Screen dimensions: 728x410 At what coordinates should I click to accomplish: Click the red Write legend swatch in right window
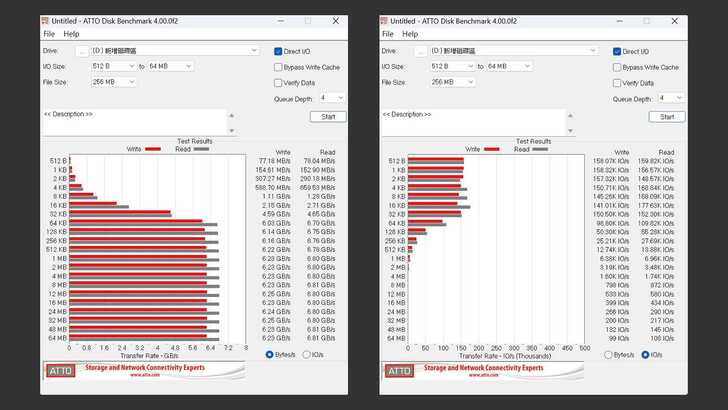click(x=492, y=149)
